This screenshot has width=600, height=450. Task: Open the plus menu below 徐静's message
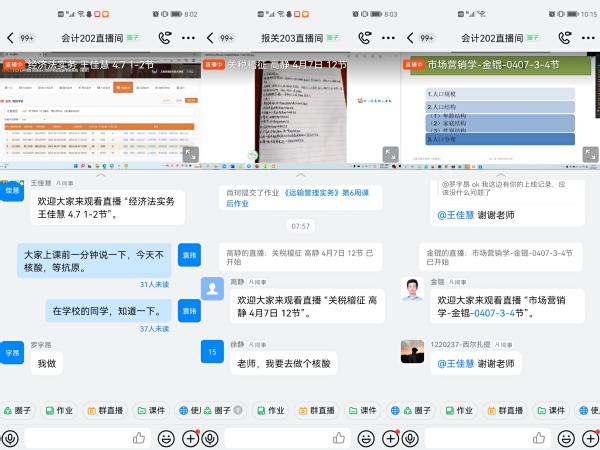[x=391, y=437]
